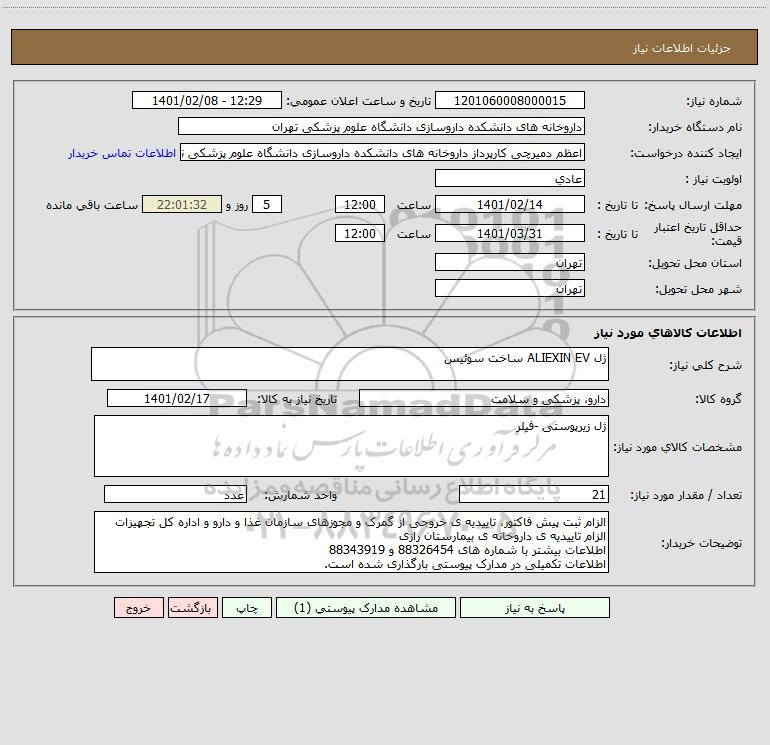Image resolution: width=770 pixels, height=745 pixels.
Task: Click the جزئیات اطلاعات نیاز header title
Action: click(x=682, y=48)
